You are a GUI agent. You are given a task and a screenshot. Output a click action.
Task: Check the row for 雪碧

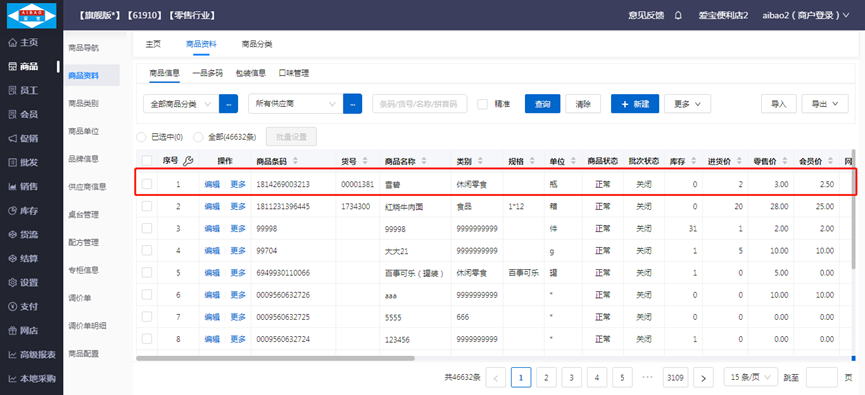[x=147, y=184]
